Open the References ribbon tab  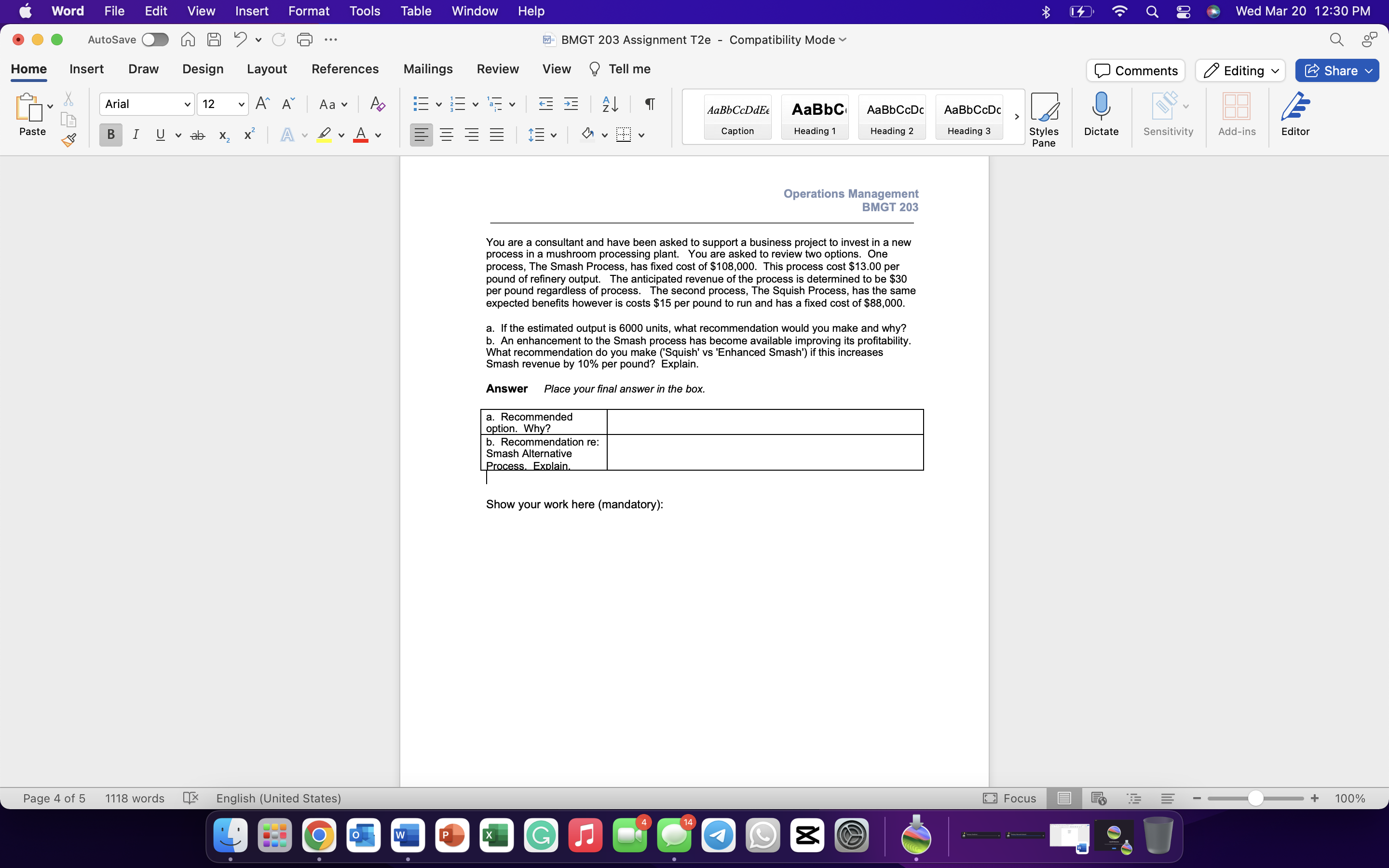click(x=345, y=69)
